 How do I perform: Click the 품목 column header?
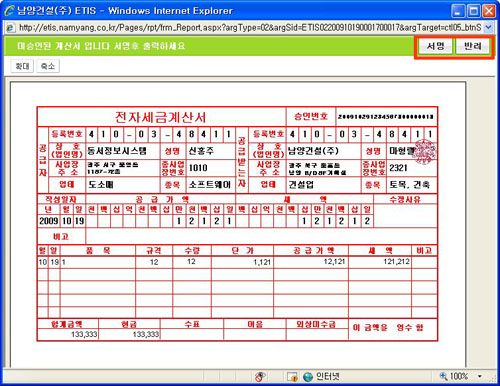click(x=98, y=251)
